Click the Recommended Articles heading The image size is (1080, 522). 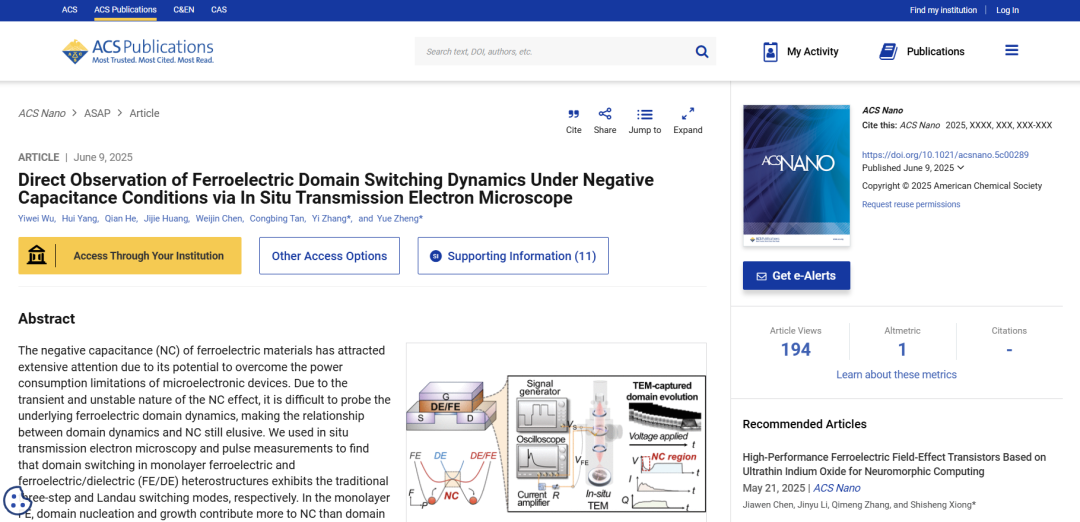804,424
